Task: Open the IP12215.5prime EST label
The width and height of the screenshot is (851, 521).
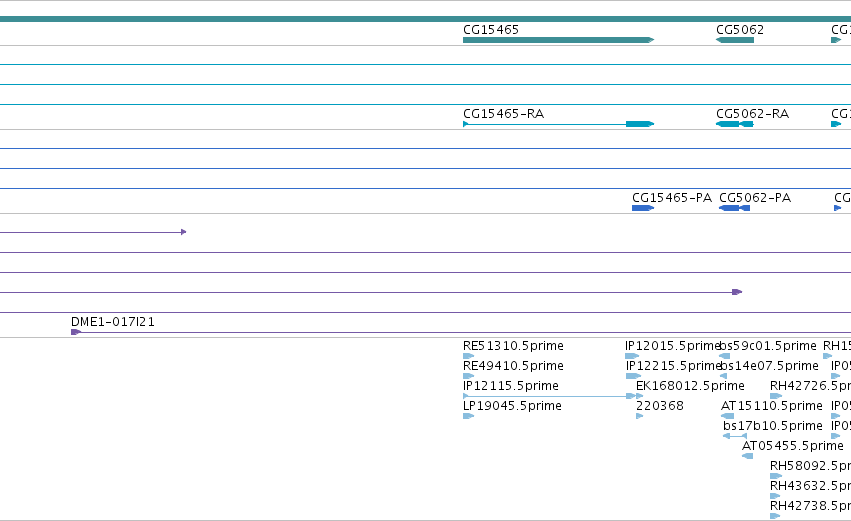Action: pyautogui.click(x=674, y=366)
